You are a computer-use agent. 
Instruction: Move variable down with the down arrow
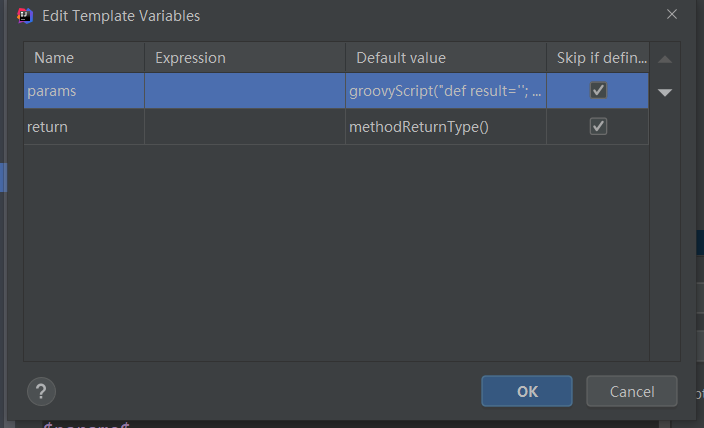[x=665, y=93]
